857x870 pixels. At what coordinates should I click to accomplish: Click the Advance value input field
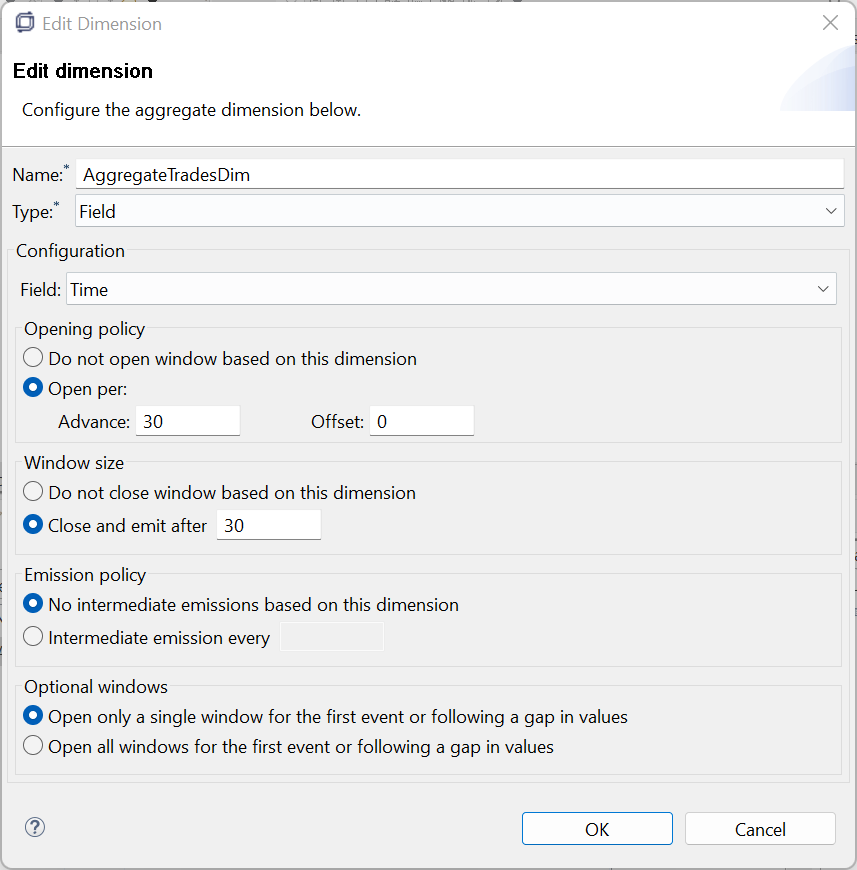pyautogui.click(x=188, y=421)
